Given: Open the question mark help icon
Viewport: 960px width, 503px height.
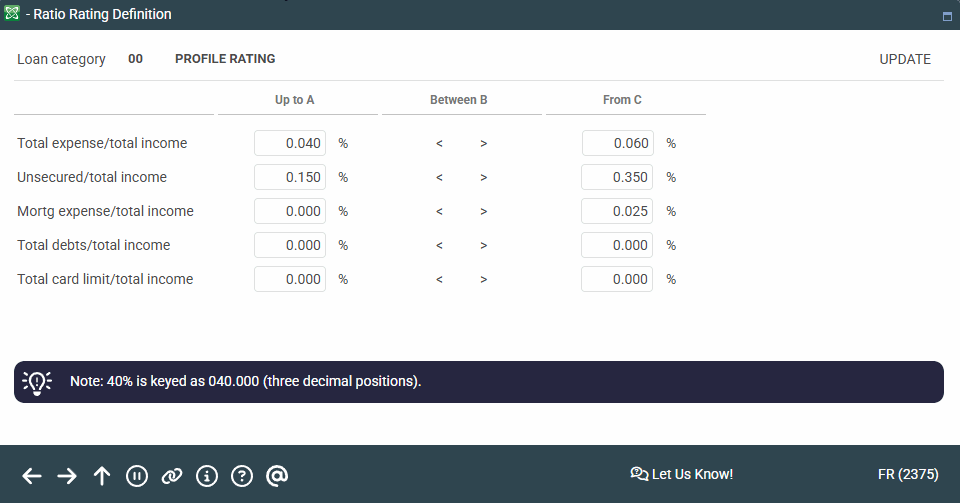Looking at the screenshot, I should 242,476.
